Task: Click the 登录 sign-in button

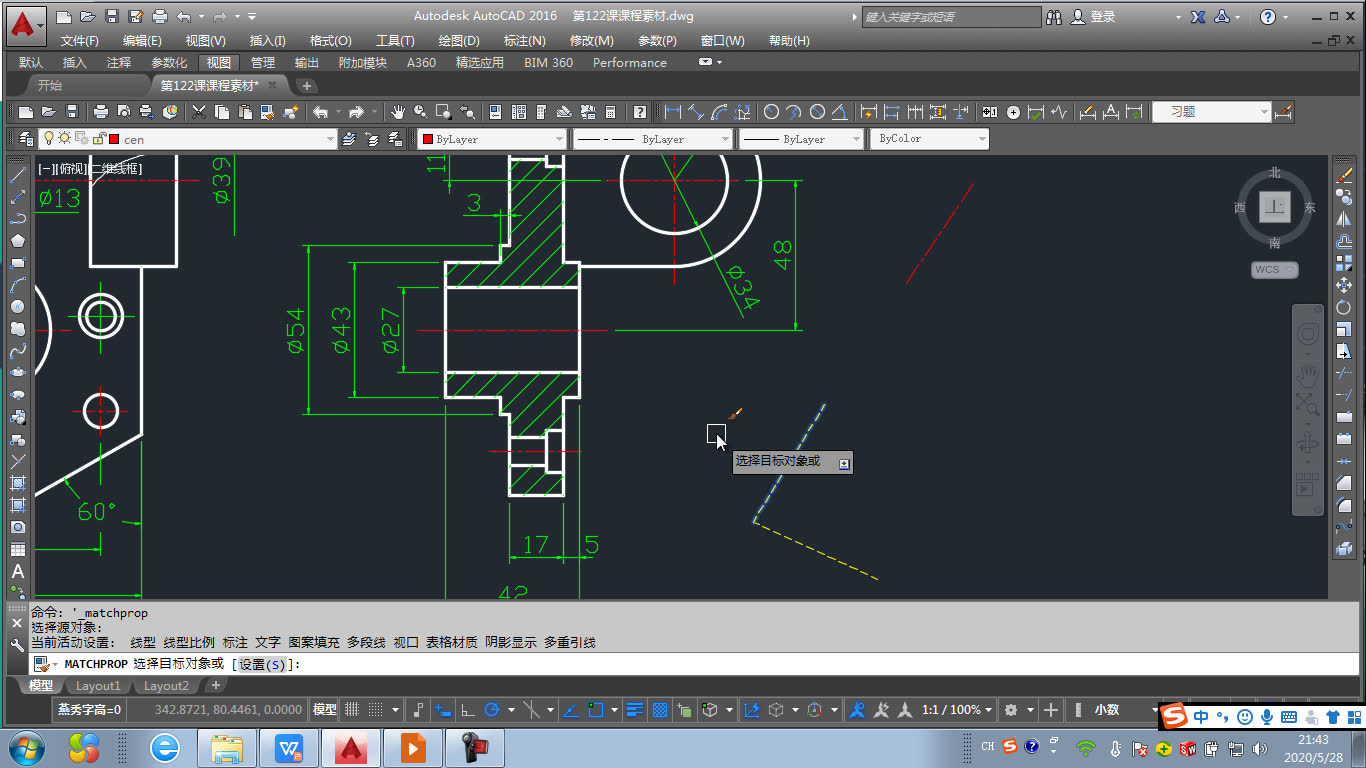Action: coord(1093,17)
